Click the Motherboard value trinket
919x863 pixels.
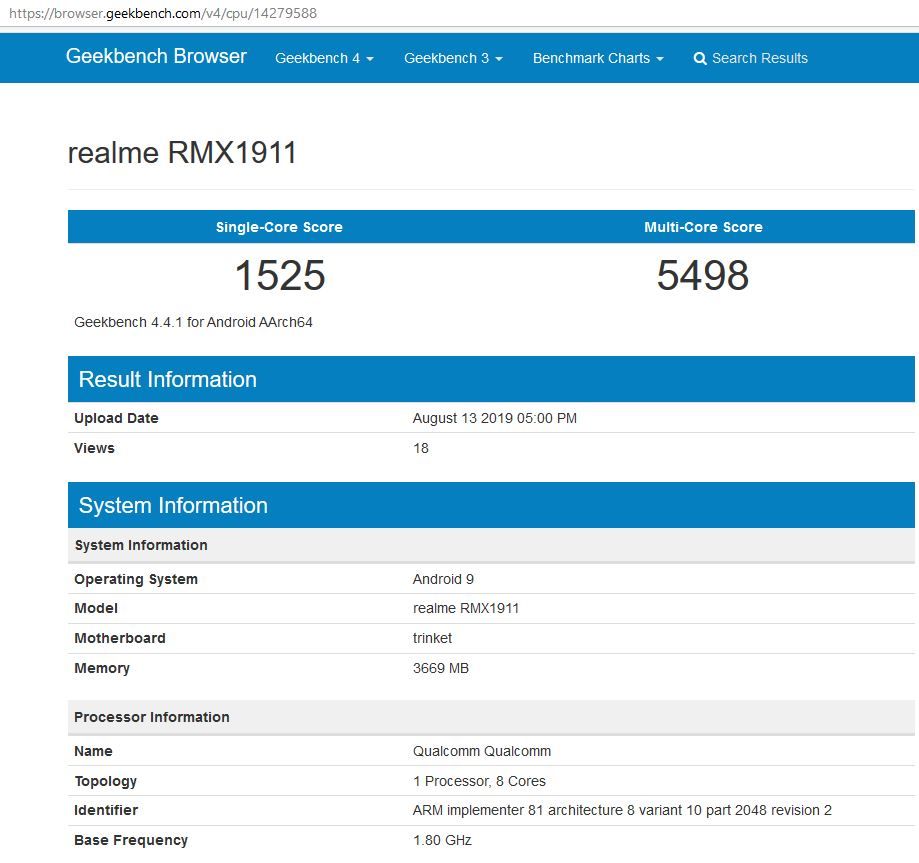[x=434, y=638]
